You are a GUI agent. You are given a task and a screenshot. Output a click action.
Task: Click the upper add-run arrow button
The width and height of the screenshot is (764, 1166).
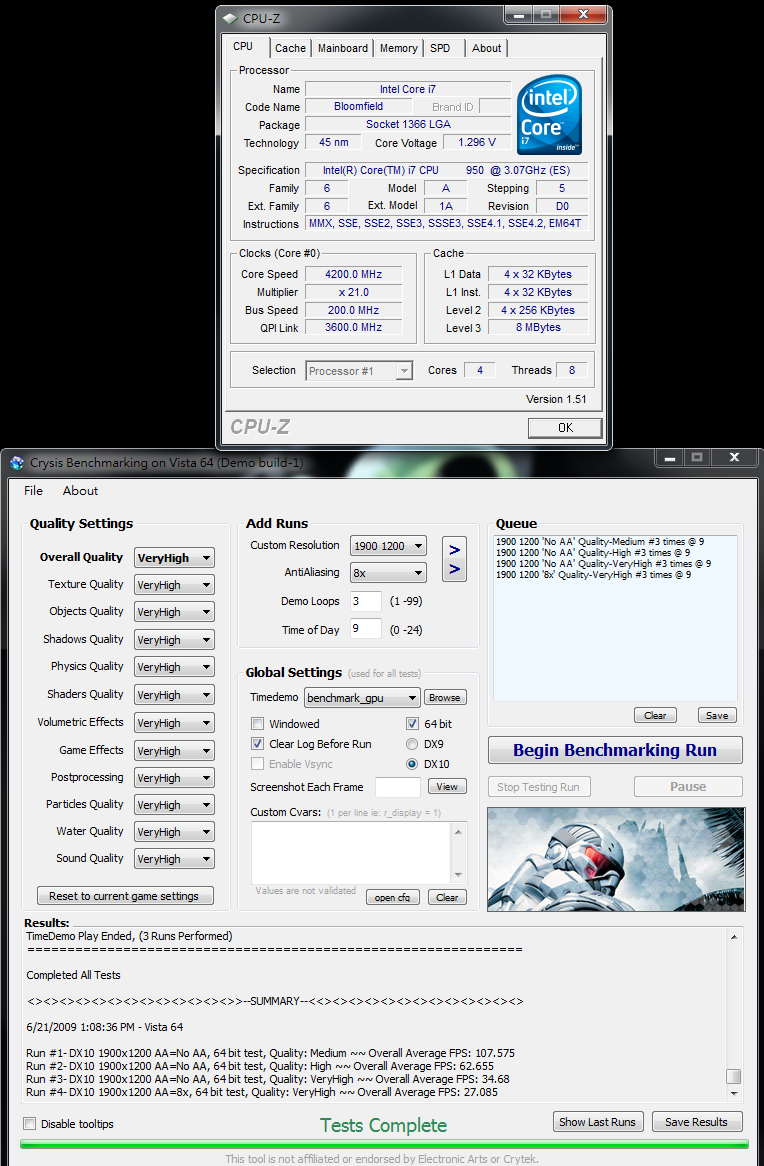click(454, 550)
